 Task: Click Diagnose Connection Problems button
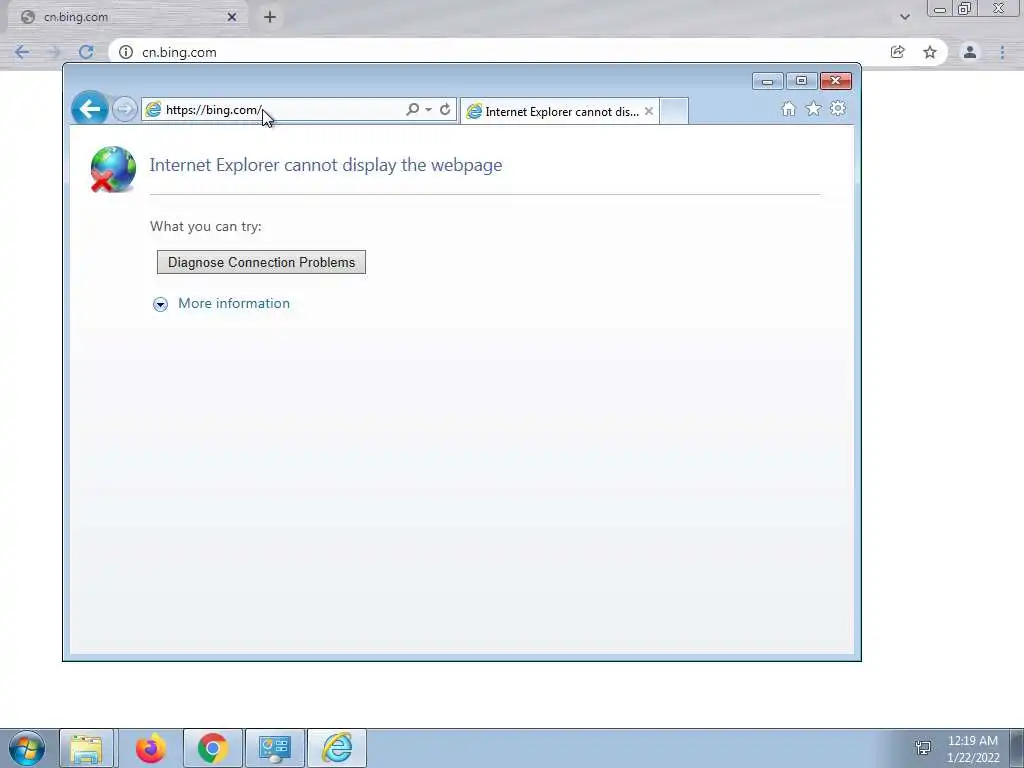tap(261, 262)
